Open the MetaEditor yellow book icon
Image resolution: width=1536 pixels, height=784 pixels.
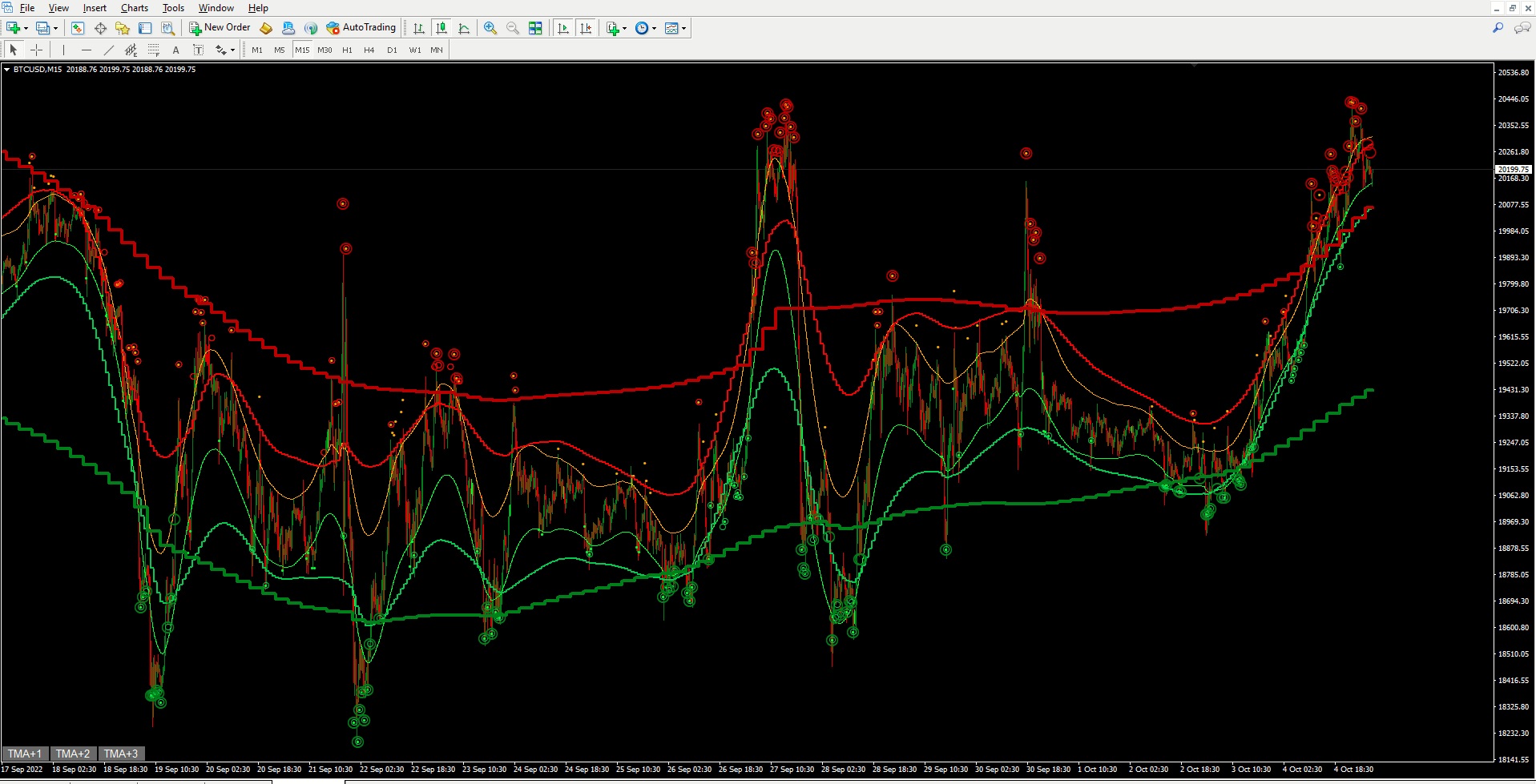coord(266,28)
